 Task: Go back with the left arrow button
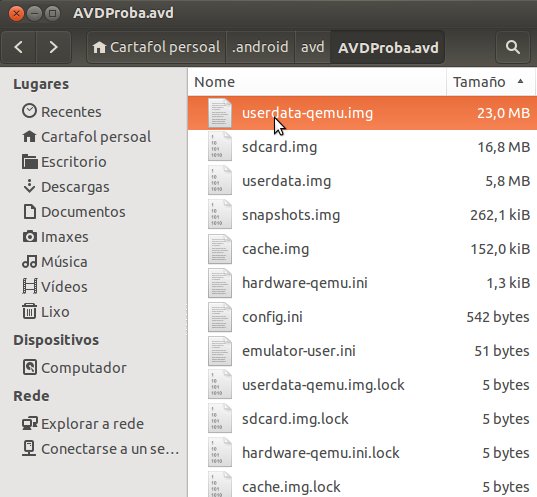coord(19,47)
